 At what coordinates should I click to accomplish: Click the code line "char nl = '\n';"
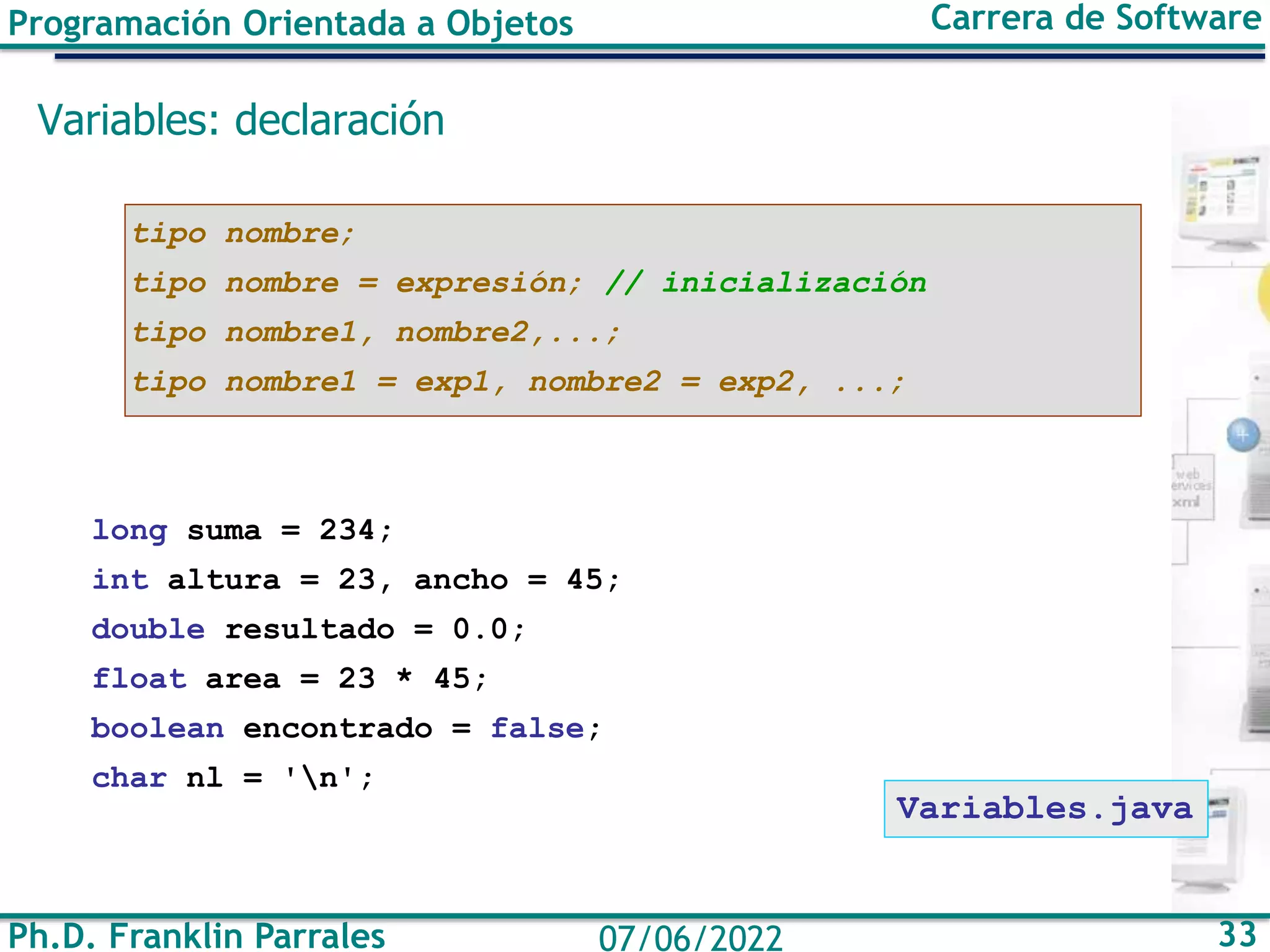233,777
